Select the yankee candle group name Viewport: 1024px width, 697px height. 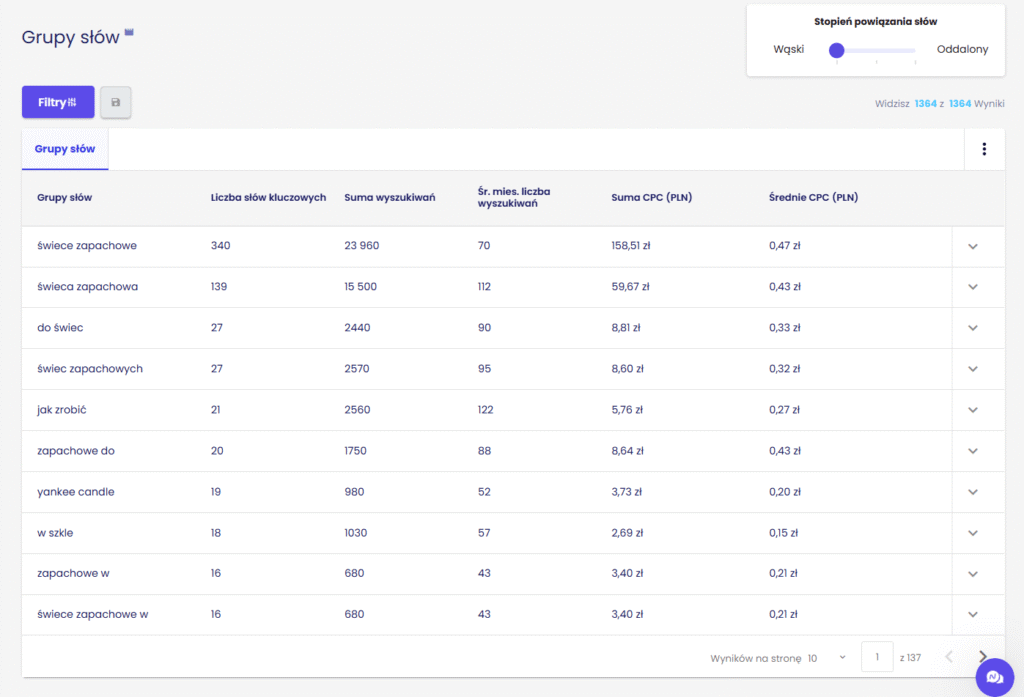pos(76,492)
